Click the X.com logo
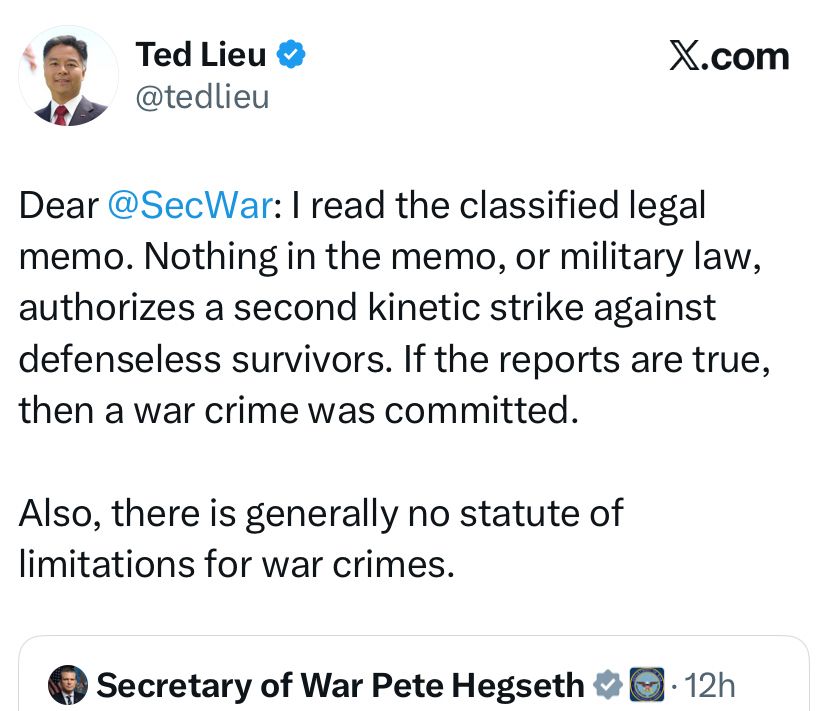 [729, 56]
